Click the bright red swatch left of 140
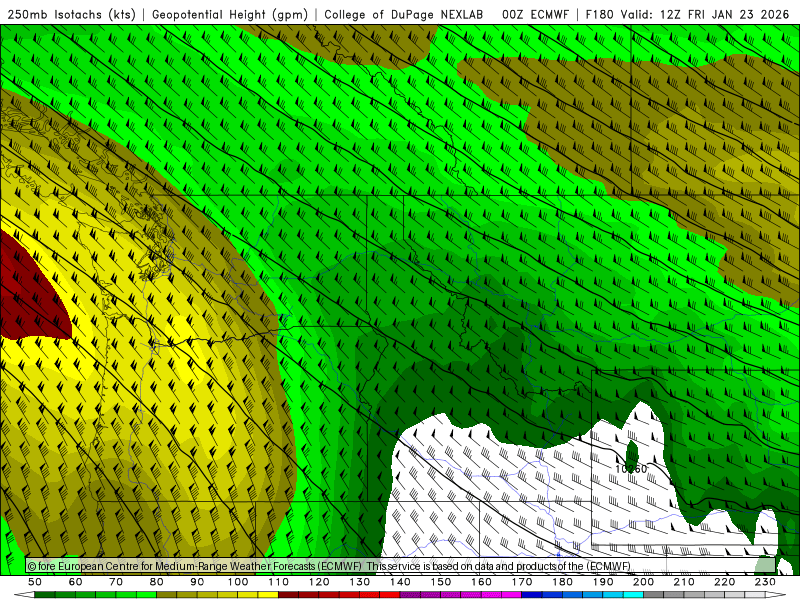This screenshot has width=800, height=600. [x=390, y=595]
